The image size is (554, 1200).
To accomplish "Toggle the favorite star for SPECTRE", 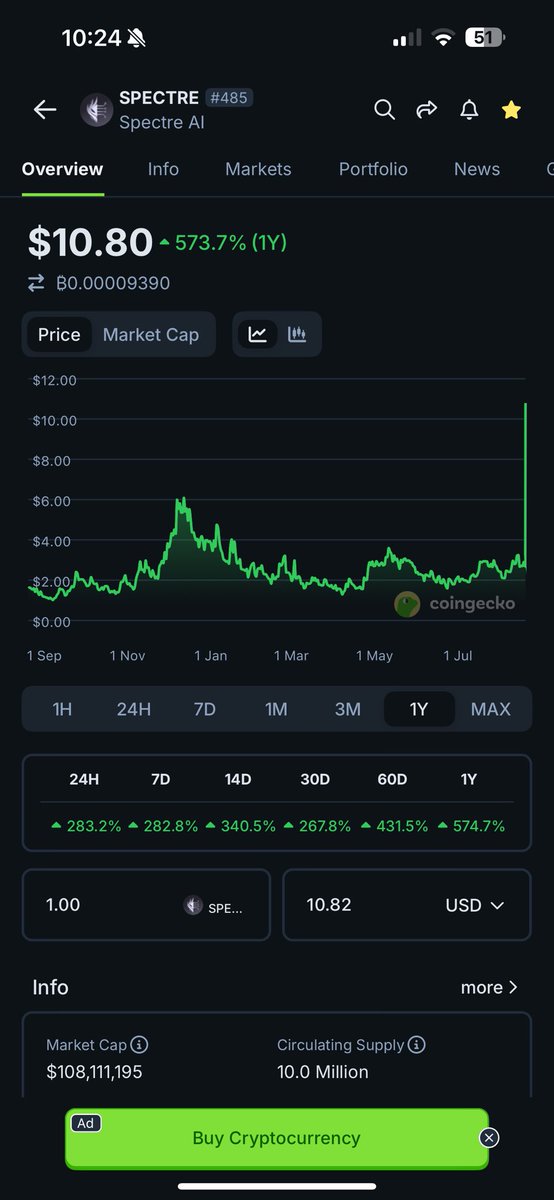I will pyautogui.click(x=511, y=110).
